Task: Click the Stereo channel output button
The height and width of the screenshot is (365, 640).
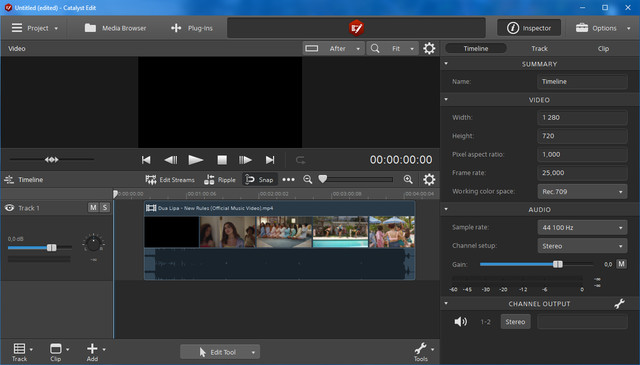Action: 515,322
